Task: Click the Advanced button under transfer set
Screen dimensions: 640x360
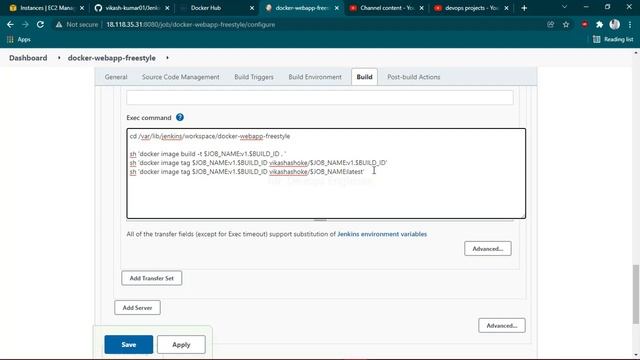Action: (x=487, y=249)
